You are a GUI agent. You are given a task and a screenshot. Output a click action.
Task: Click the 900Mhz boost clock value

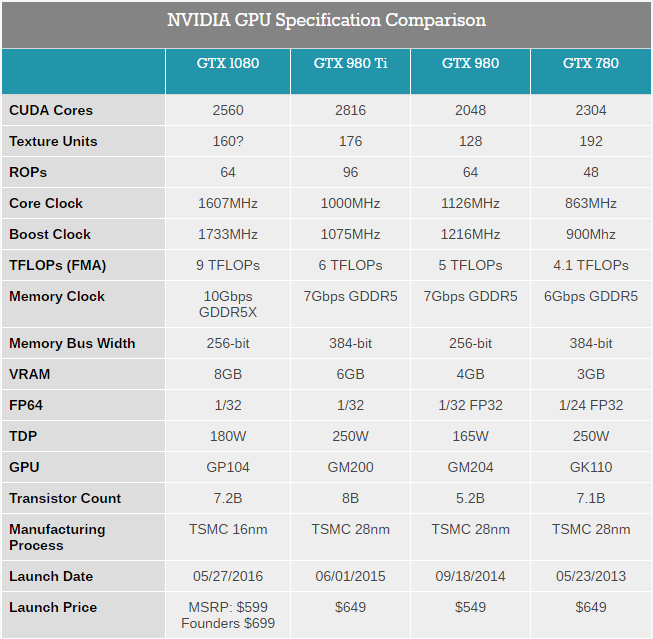click(x=591, y=234)
